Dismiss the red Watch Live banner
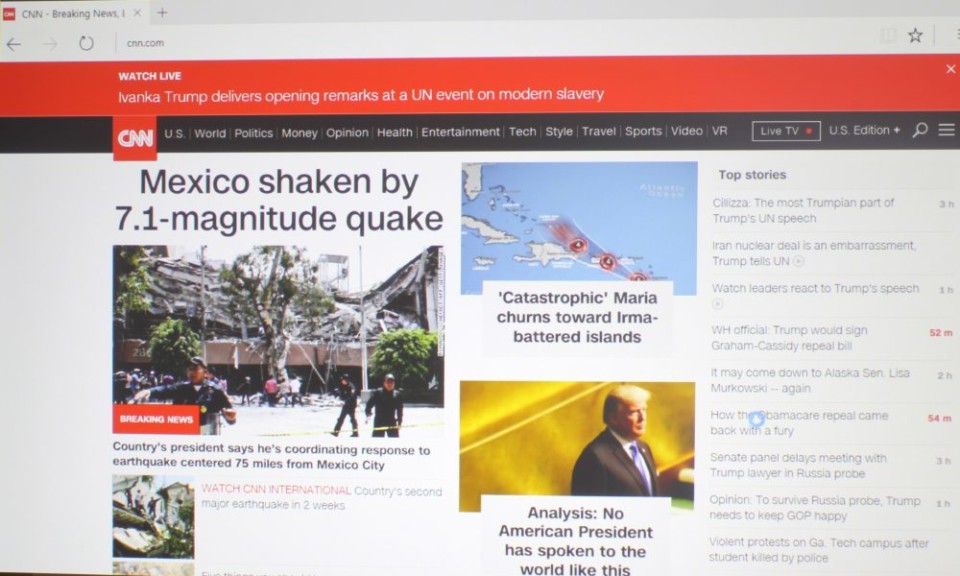The width and height of the screenshot is (960, 576). pos(950,69)
